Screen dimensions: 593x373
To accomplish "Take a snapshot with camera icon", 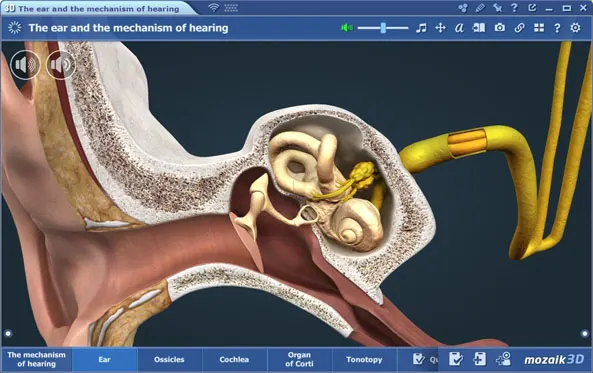I will (x=500, y=28).
